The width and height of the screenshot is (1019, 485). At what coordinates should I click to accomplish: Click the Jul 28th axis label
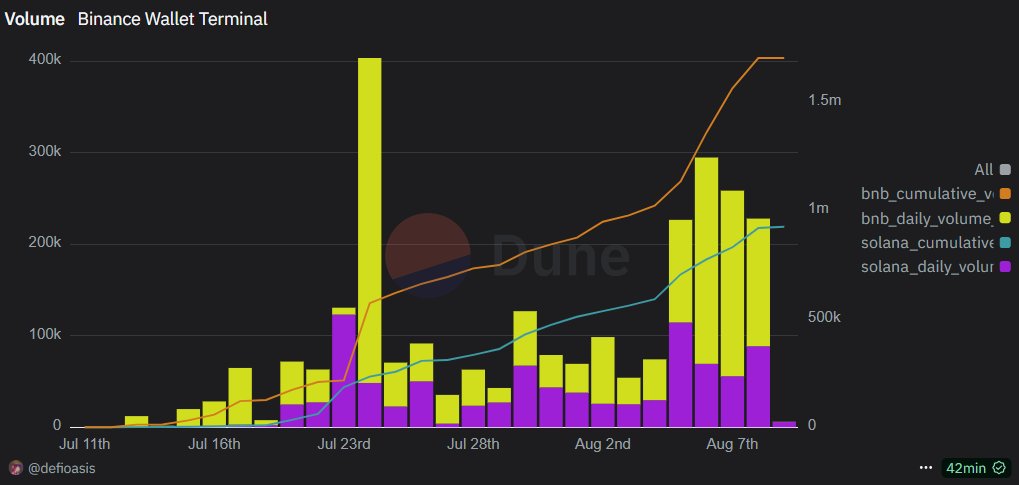click(473, 445)
